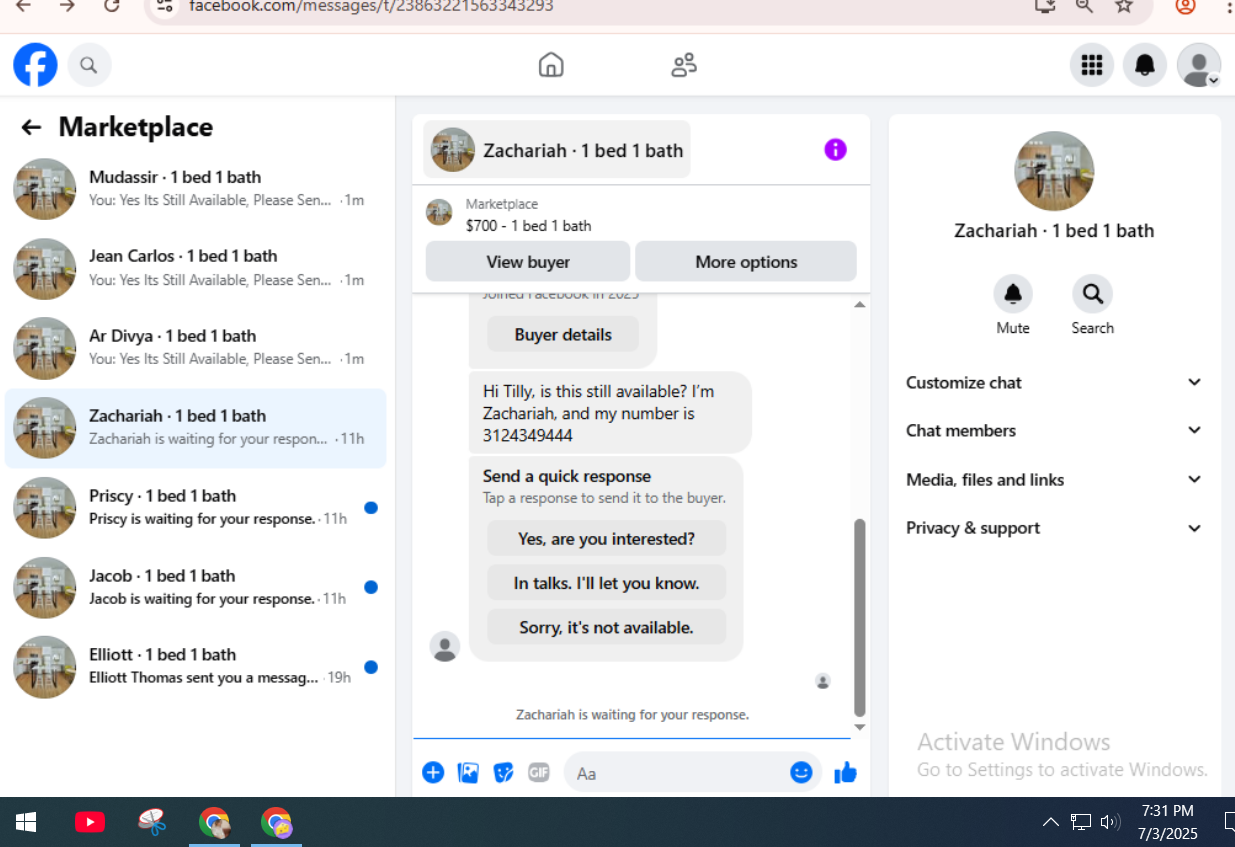Open the taskbar volume control
The height and width of the screenshot is (847, 1235).
[x=1110, y=822]
